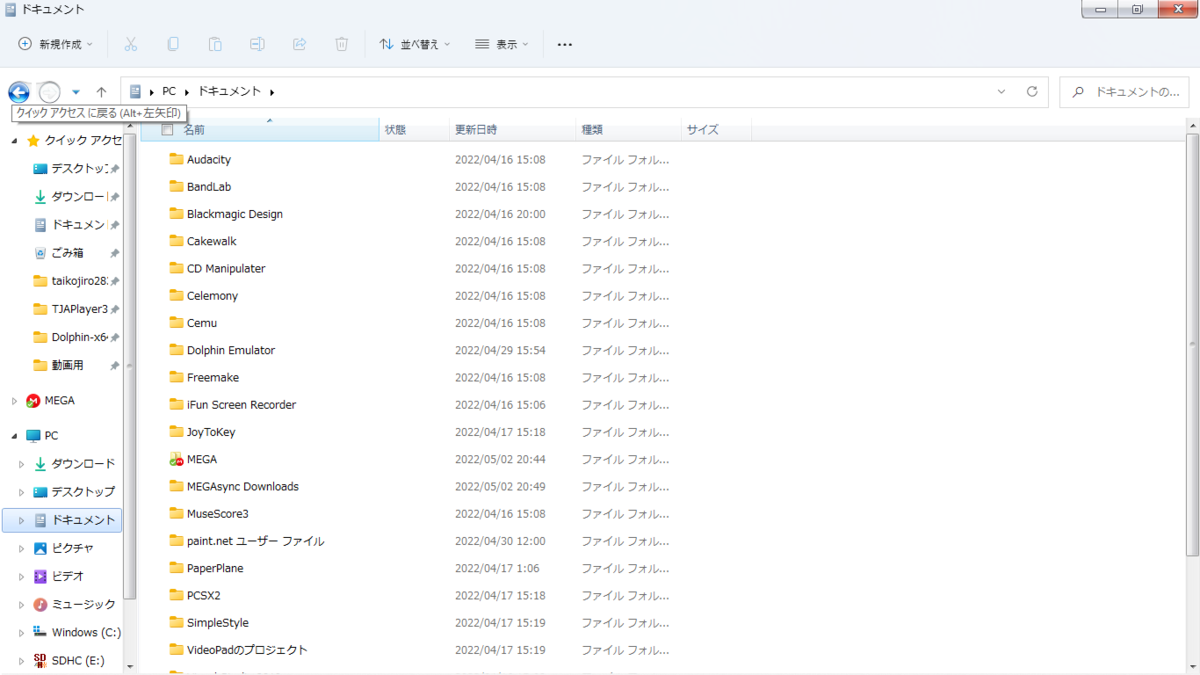This screenshot has width=1200, height=675.
Task: Sort by the サイズ column header
Action: coord(716,130)
